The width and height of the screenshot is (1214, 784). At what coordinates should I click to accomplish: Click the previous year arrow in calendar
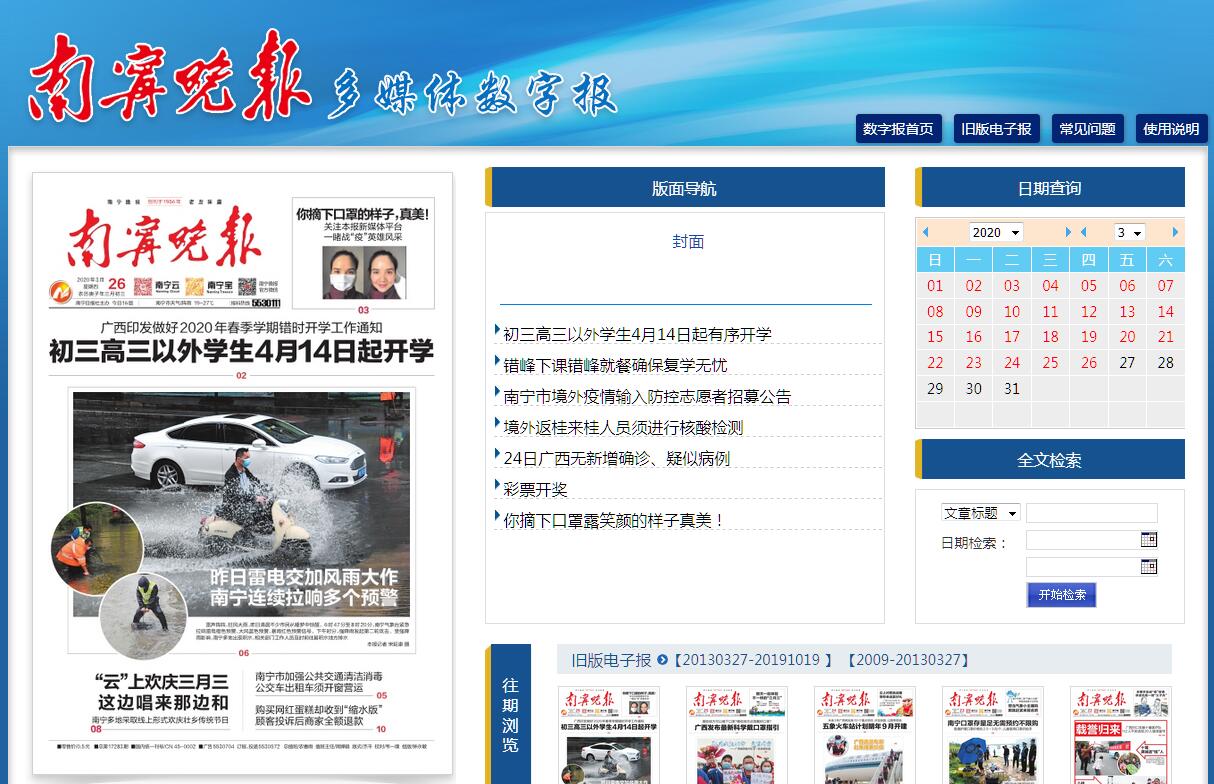925,232
